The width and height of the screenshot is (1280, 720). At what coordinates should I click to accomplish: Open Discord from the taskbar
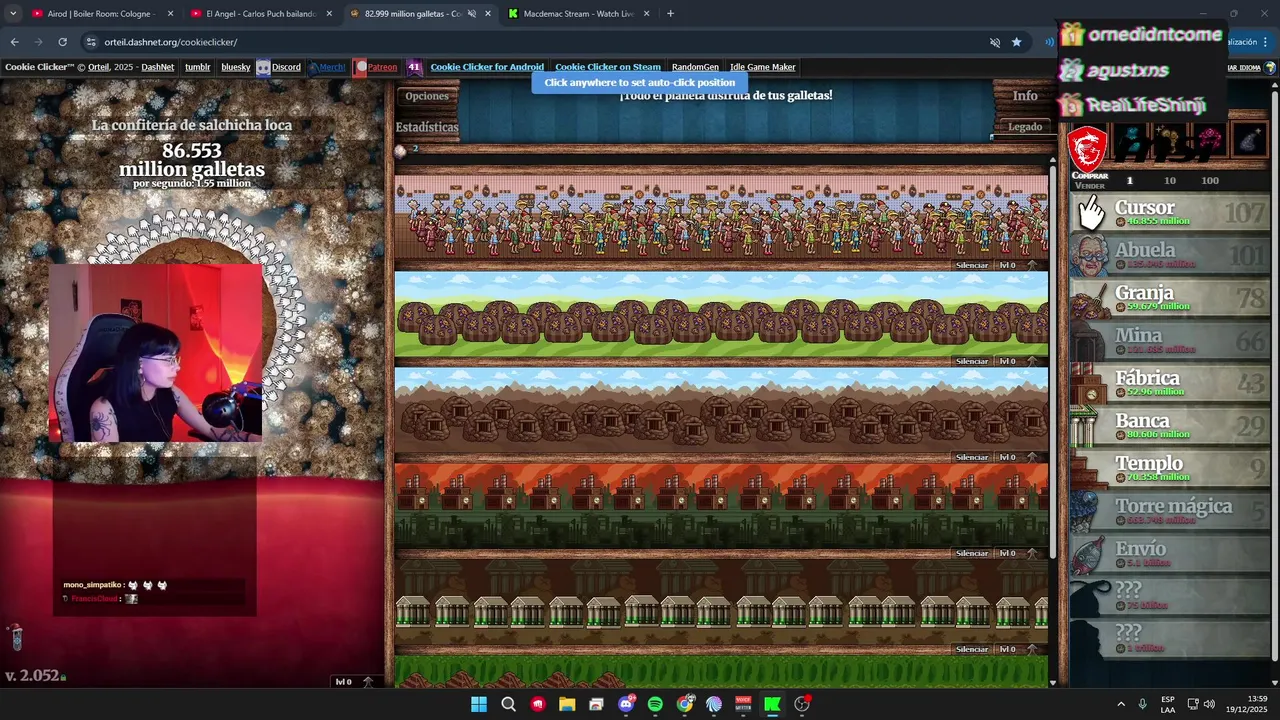(x=626, y=704)
